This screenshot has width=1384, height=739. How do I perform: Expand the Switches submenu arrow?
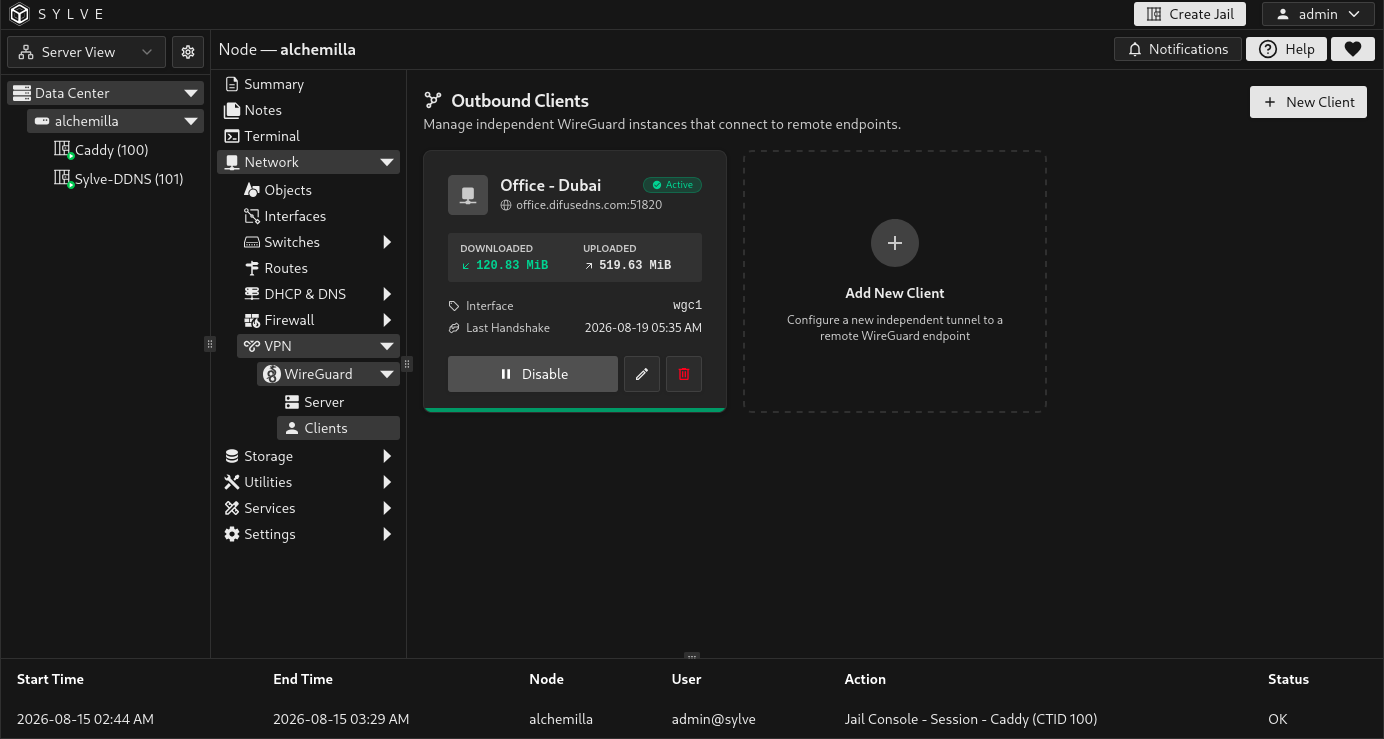[x=387, y=242]
